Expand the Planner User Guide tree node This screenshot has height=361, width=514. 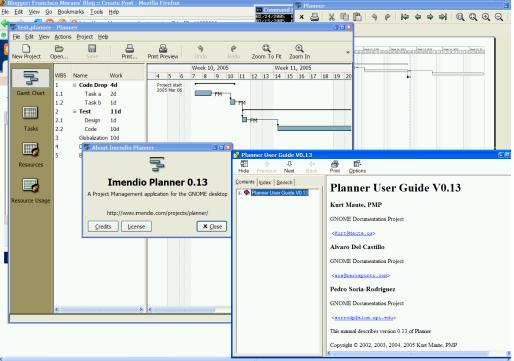239,193
